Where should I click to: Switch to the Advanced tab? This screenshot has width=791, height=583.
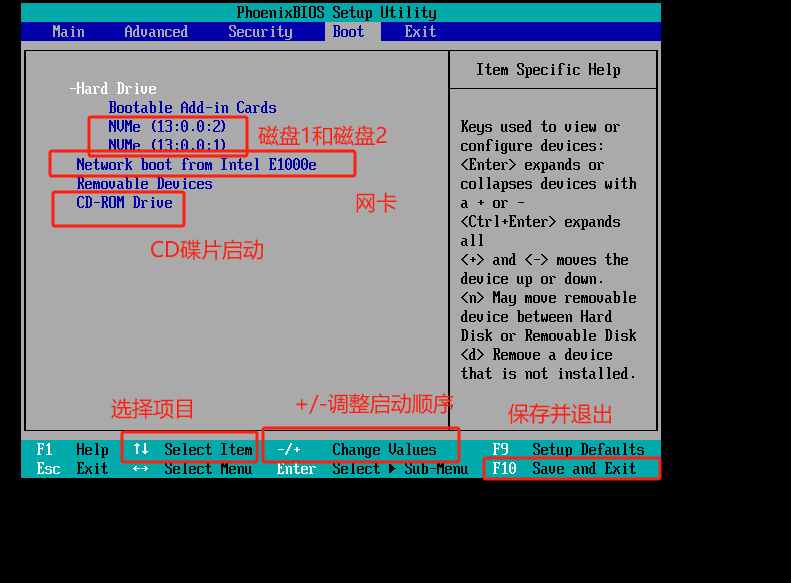pos(156,32)
